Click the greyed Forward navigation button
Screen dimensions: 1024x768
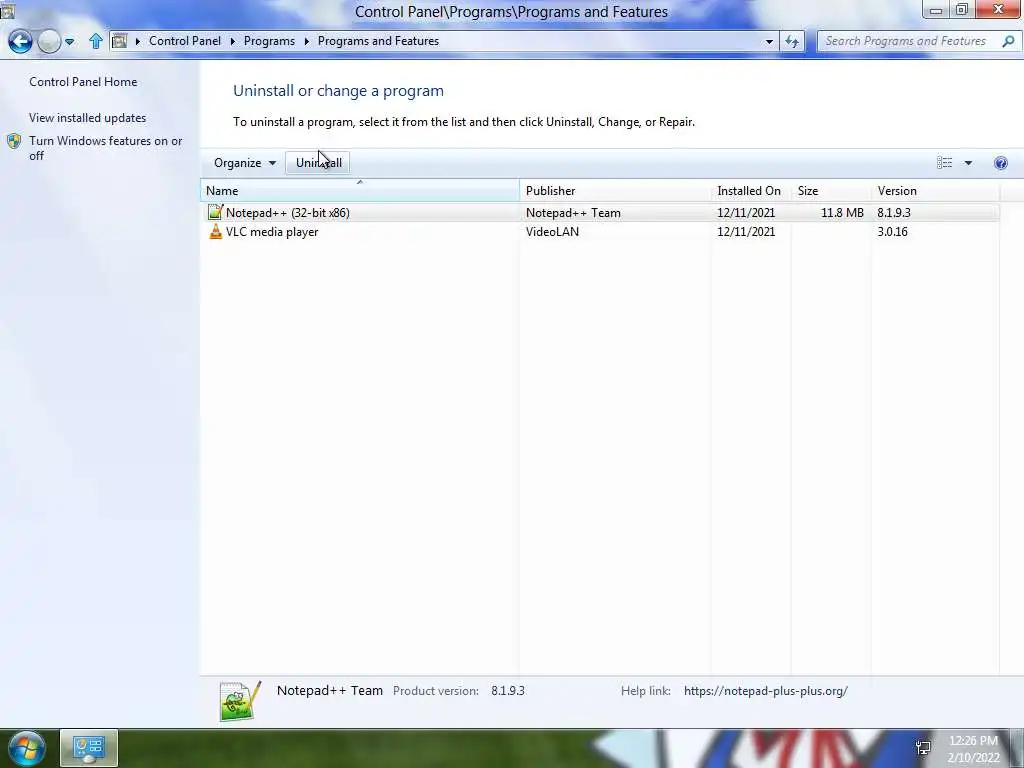(49, 41)
